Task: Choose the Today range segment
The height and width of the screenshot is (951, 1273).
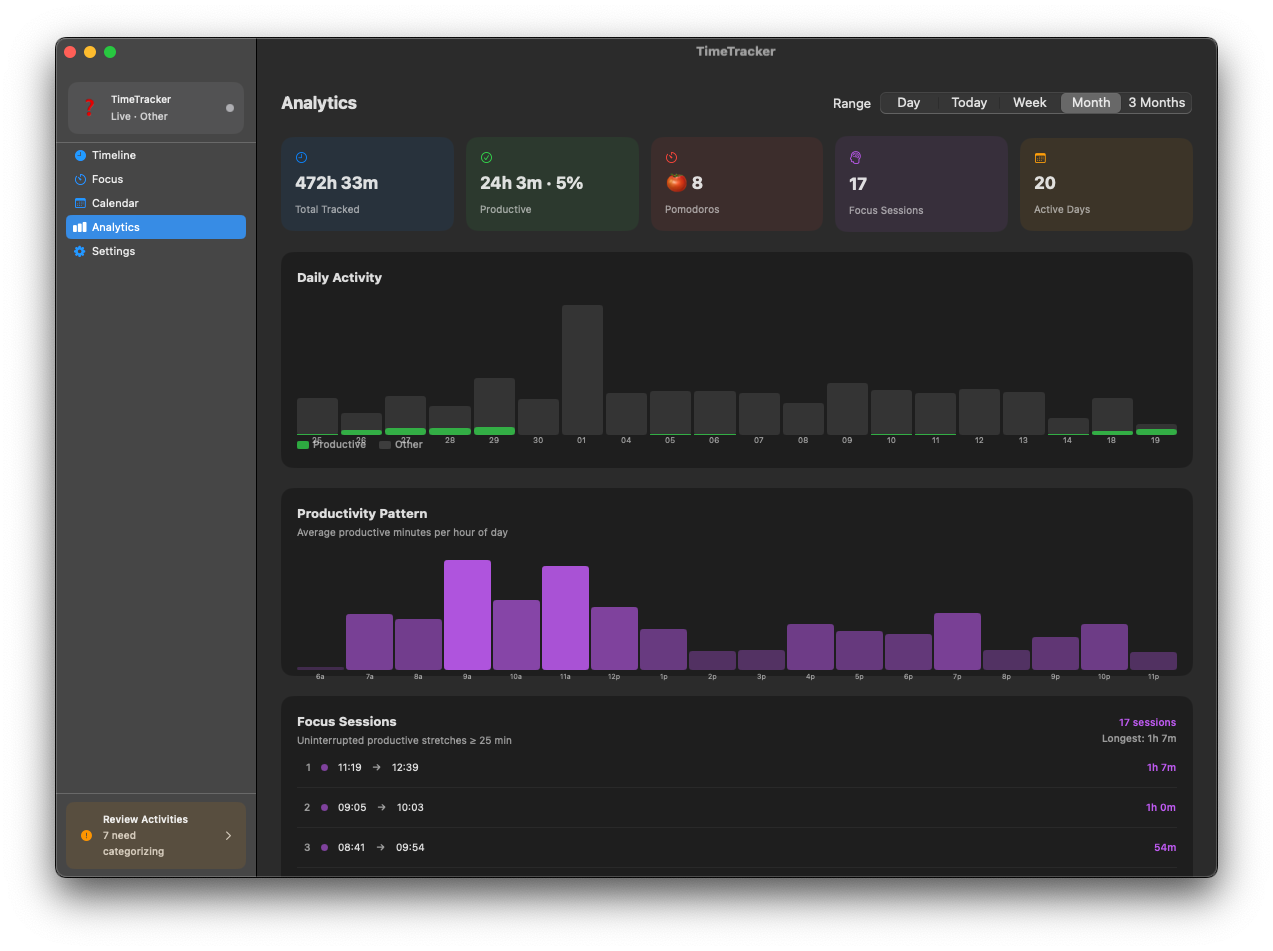Action: coord(969,103)
